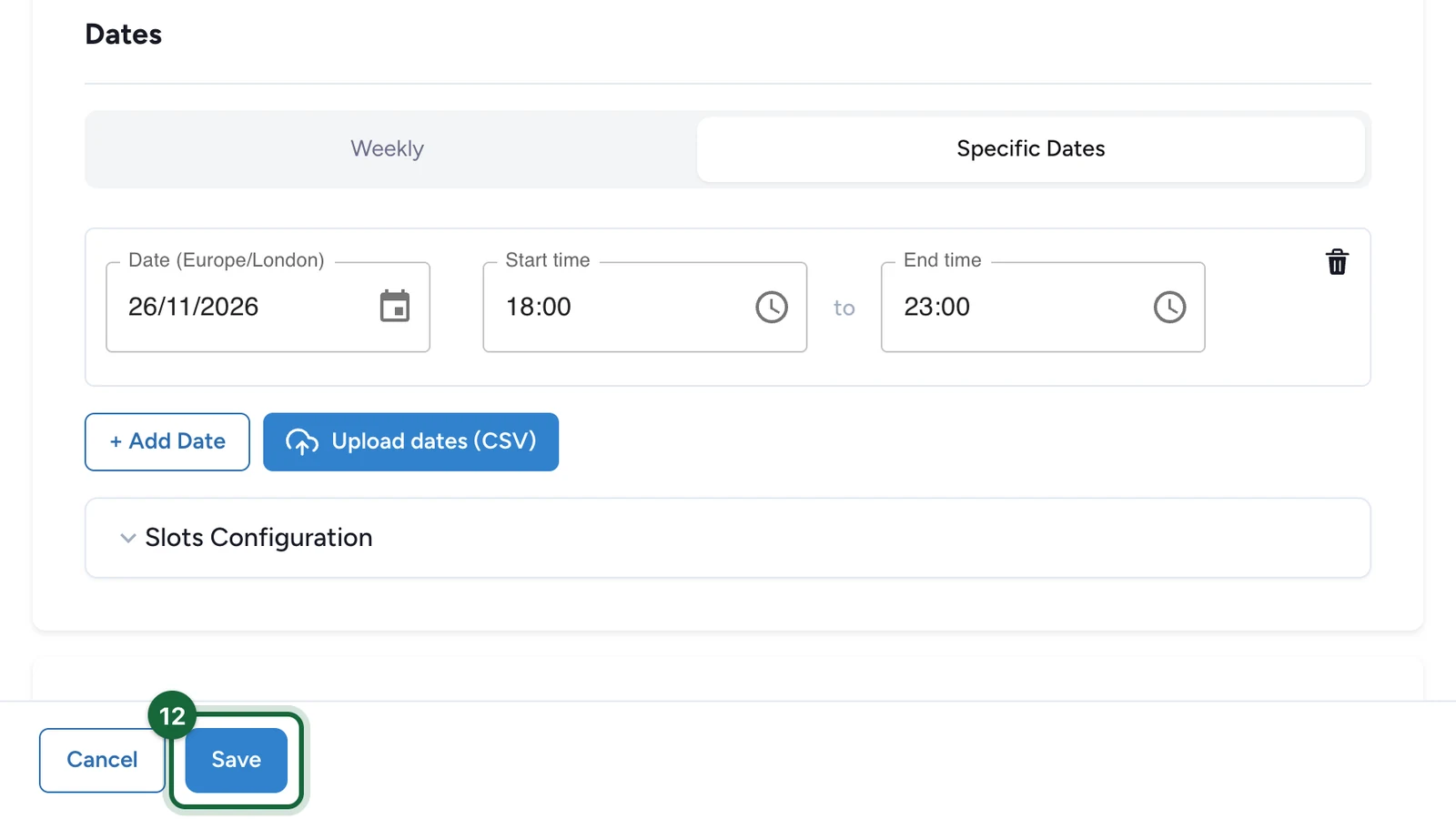The image size is (1456, 819).
Task: Open the calendar date picker icon
Action: pyautogui.click(x=395, y=307)
